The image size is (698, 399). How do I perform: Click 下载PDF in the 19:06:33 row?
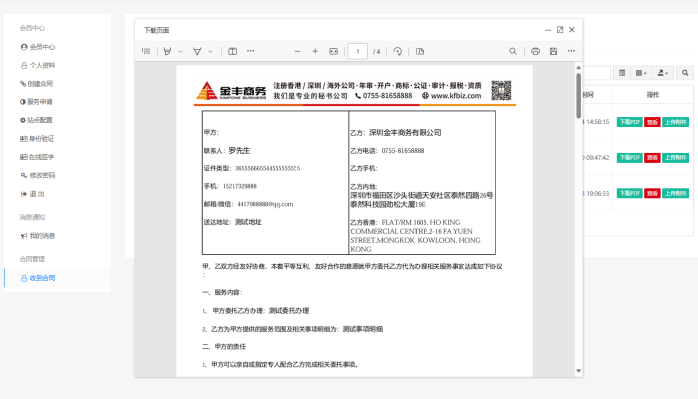(x=629, y=193)
